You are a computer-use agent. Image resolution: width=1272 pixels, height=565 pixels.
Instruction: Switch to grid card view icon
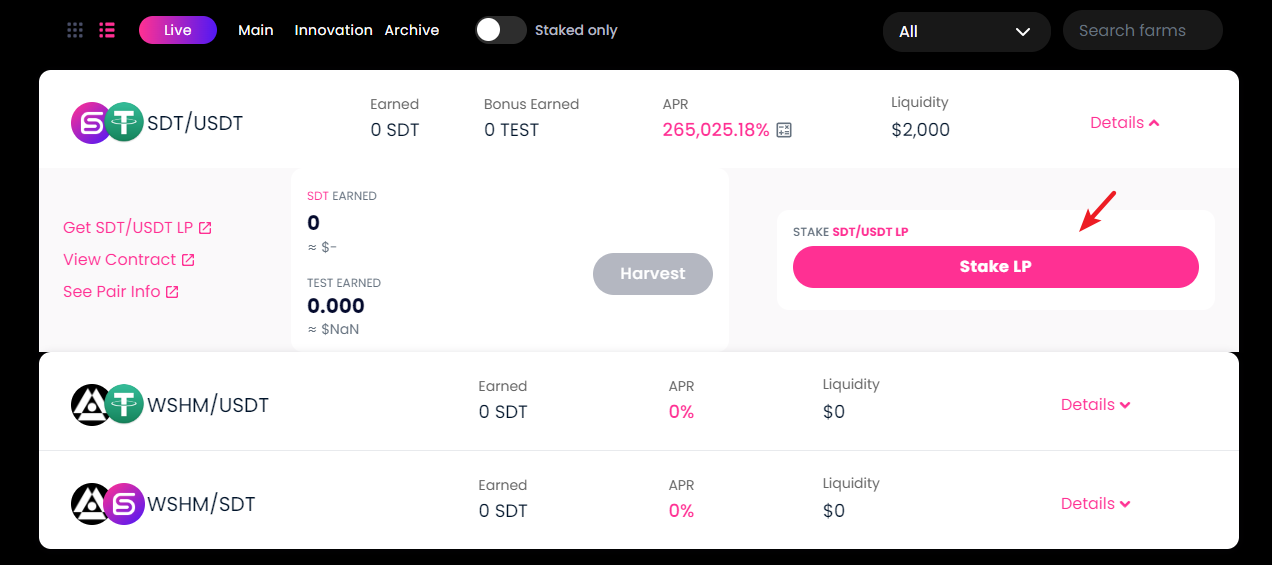[75, 30]
